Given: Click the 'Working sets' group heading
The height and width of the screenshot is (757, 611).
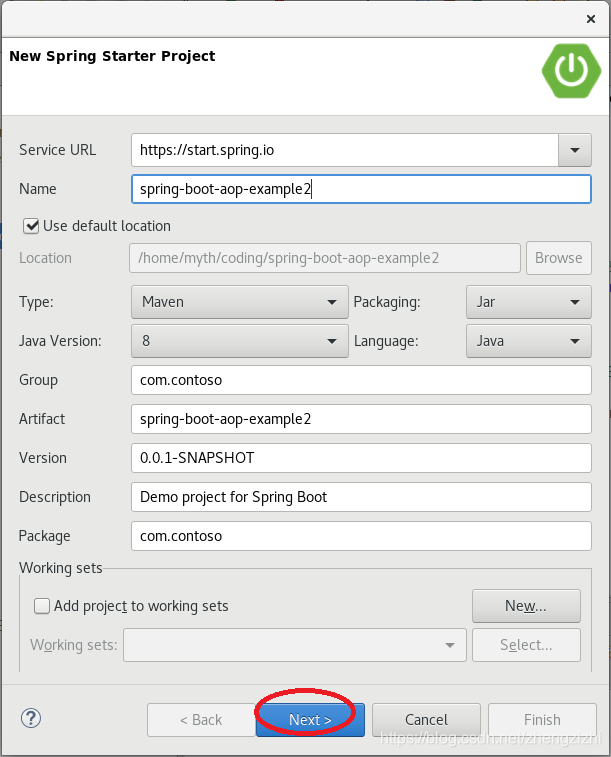Looking at the screenshot, I should (61, 568).
